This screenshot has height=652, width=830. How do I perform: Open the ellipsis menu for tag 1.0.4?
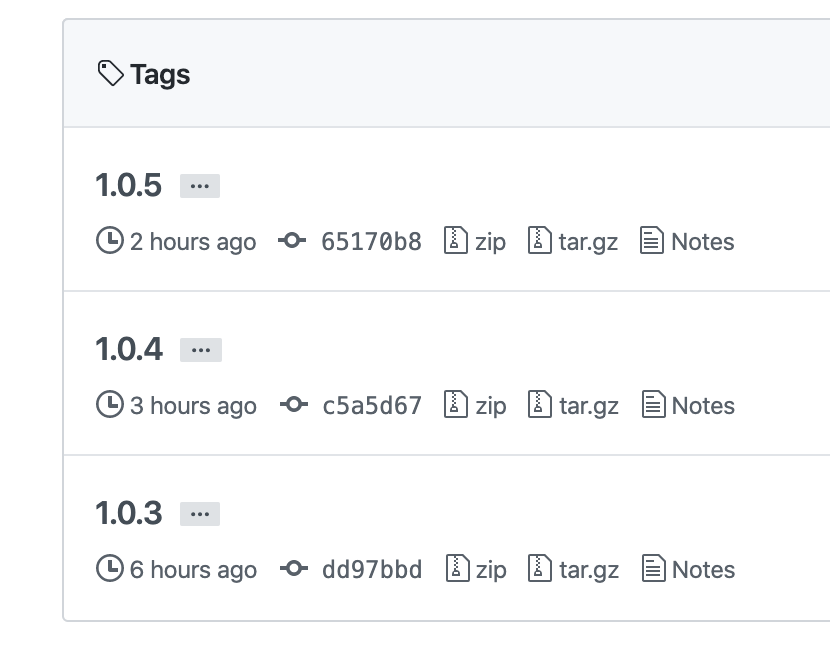click(200, 349)
